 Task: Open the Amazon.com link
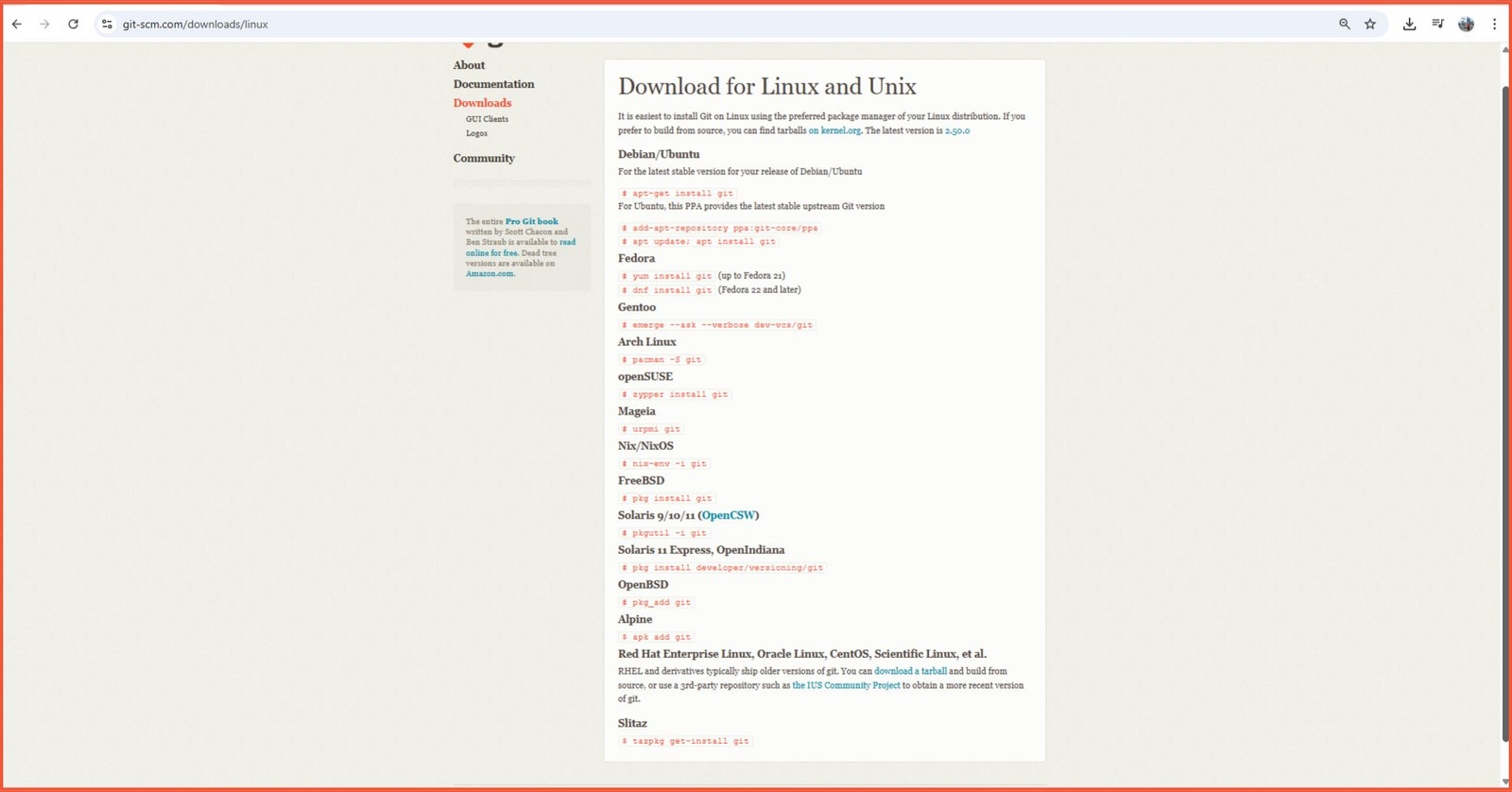[x=490, y=274]
